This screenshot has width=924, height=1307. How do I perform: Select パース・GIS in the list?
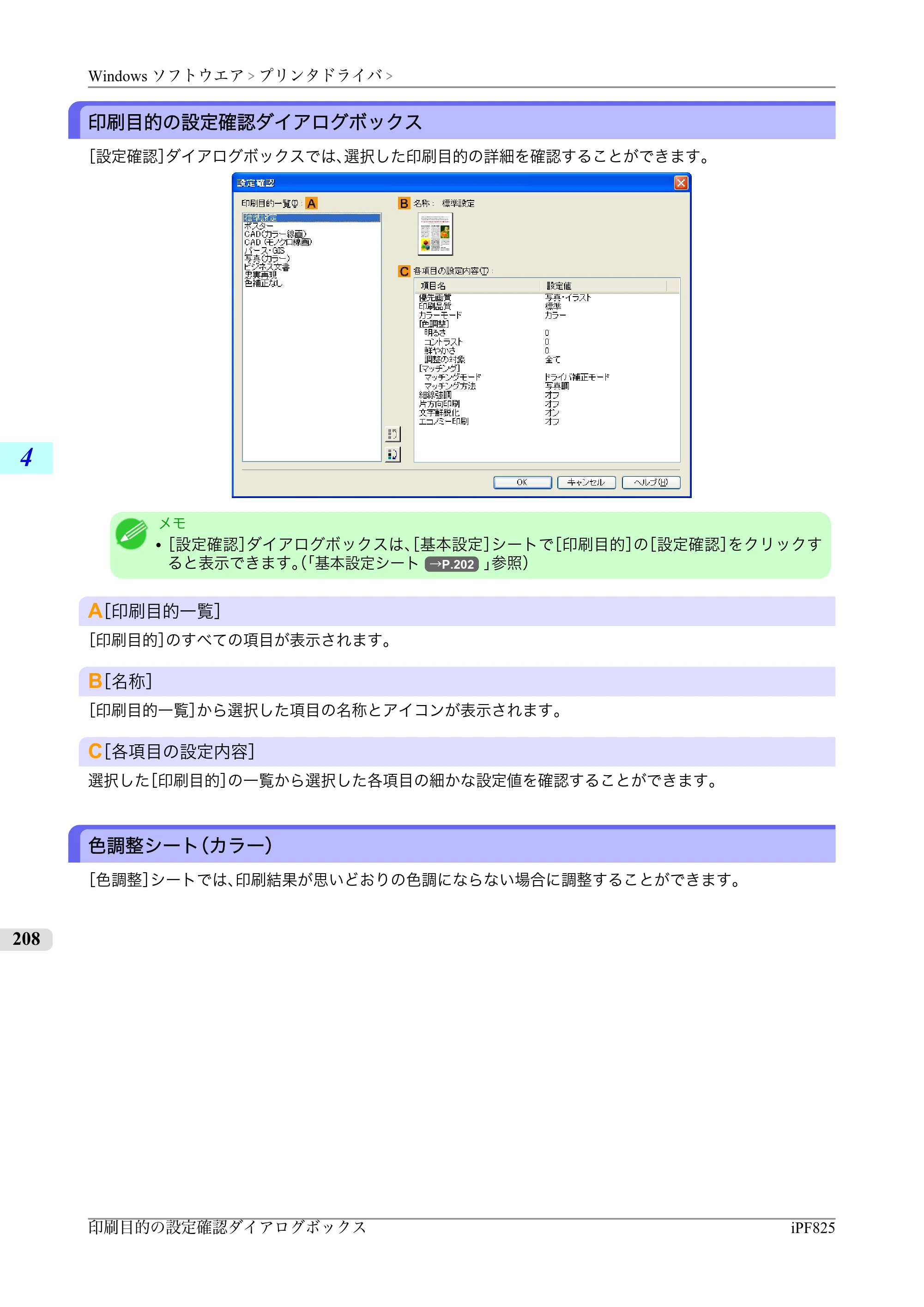point(311,250)
